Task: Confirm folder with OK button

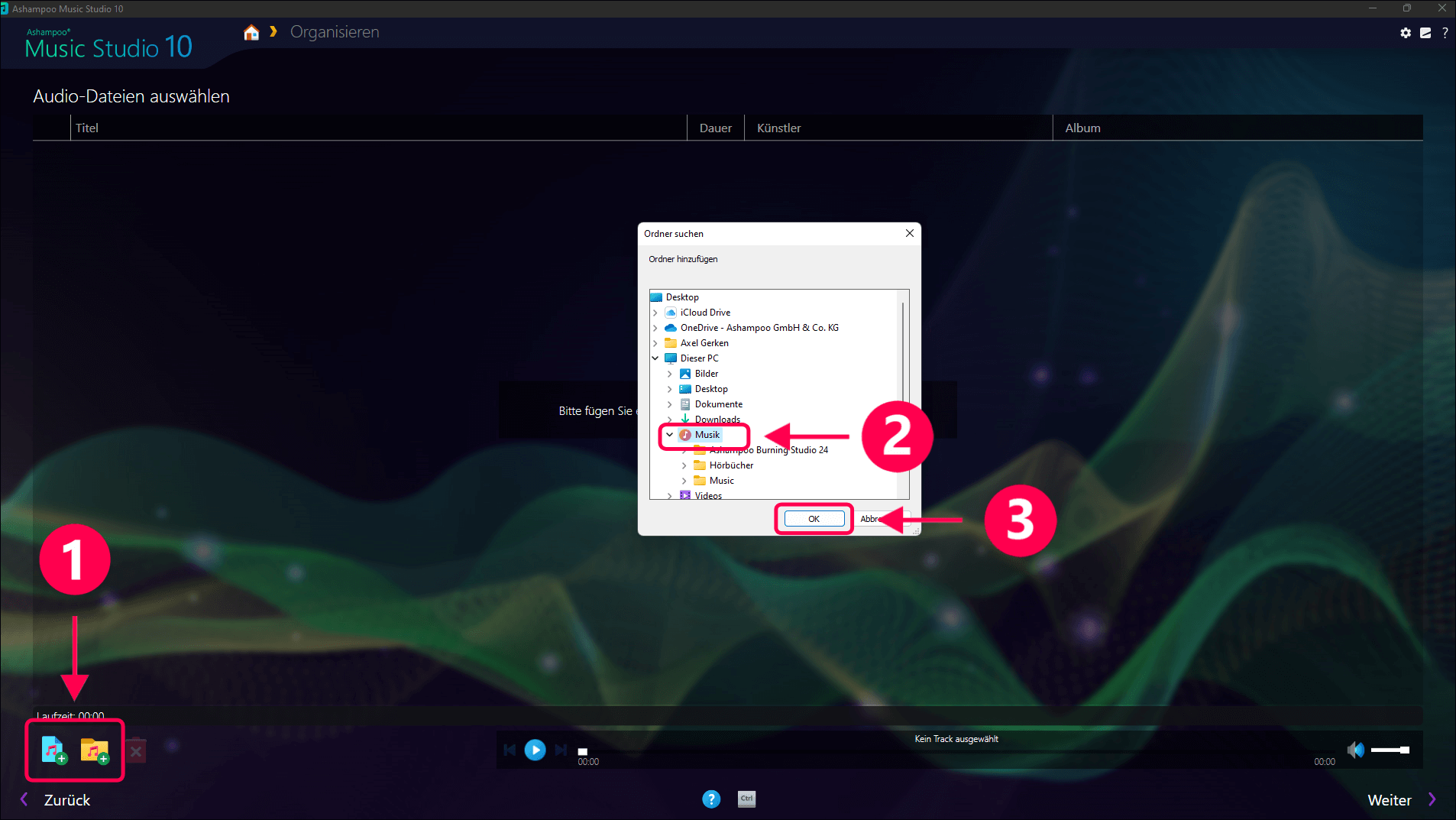Action: point(814,519)
